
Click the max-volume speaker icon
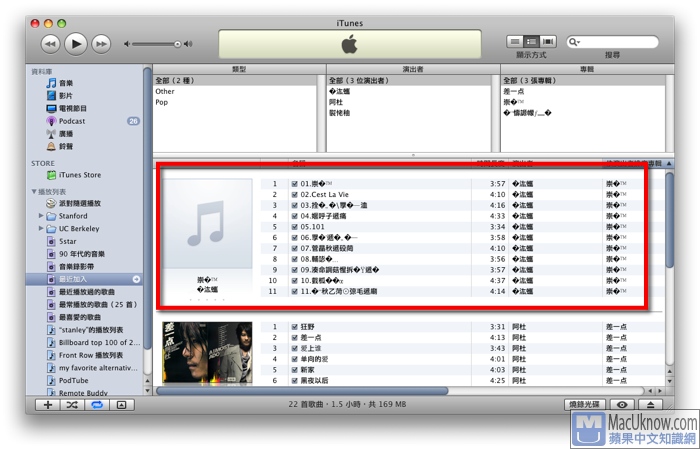tap(188, 44)
